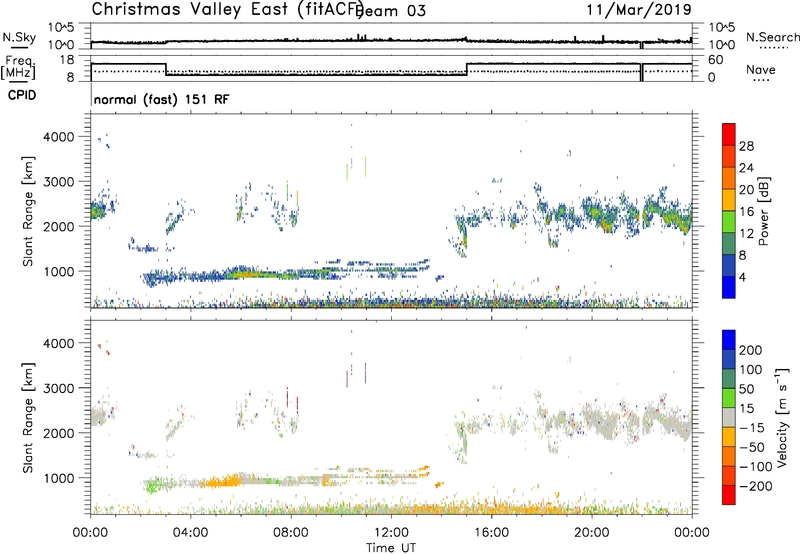Click the '4000' tick on power panel
Image resolution: width=800 pixels, height=554 pixels.
(59, 137)
